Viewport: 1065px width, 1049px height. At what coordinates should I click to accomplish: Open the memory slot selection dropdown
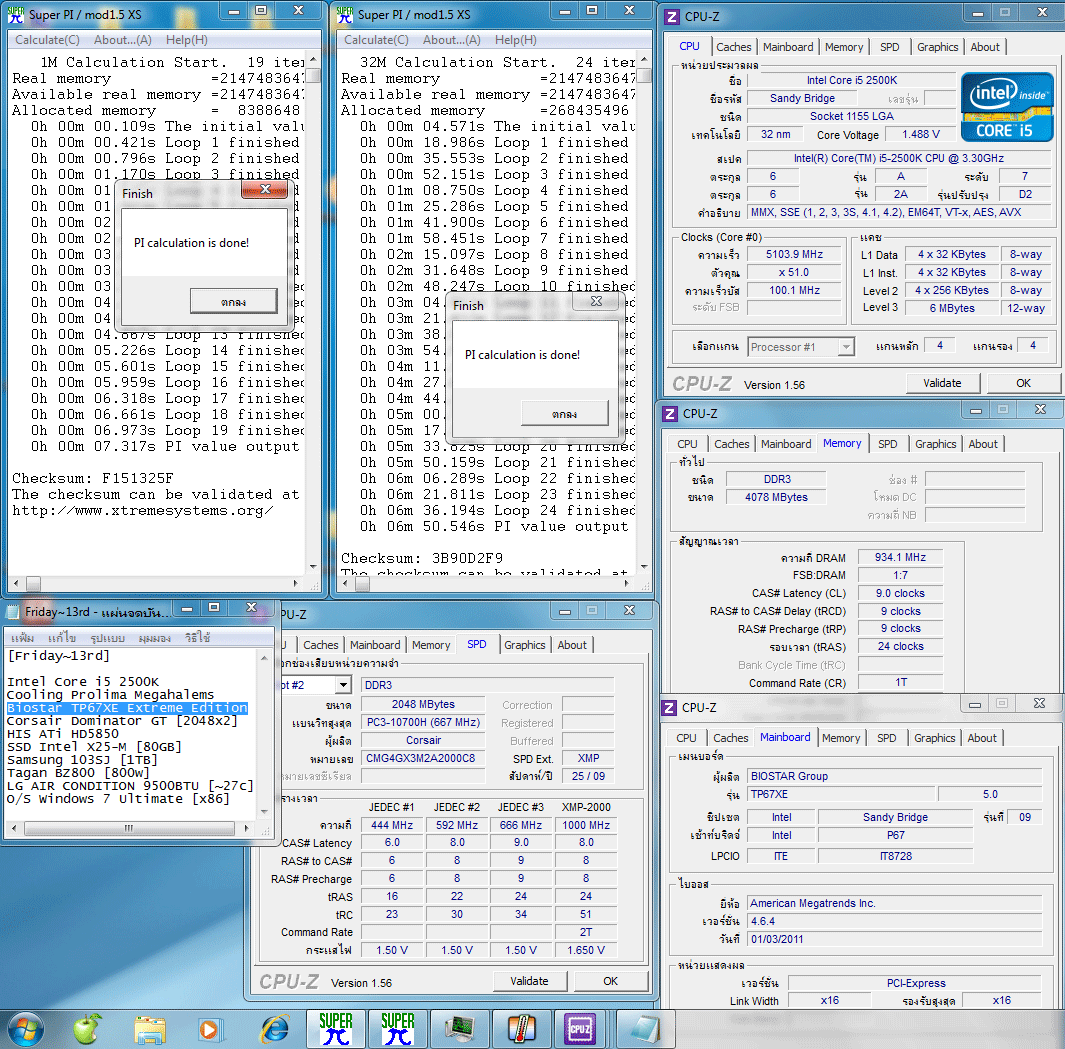[x=343, y=685]
